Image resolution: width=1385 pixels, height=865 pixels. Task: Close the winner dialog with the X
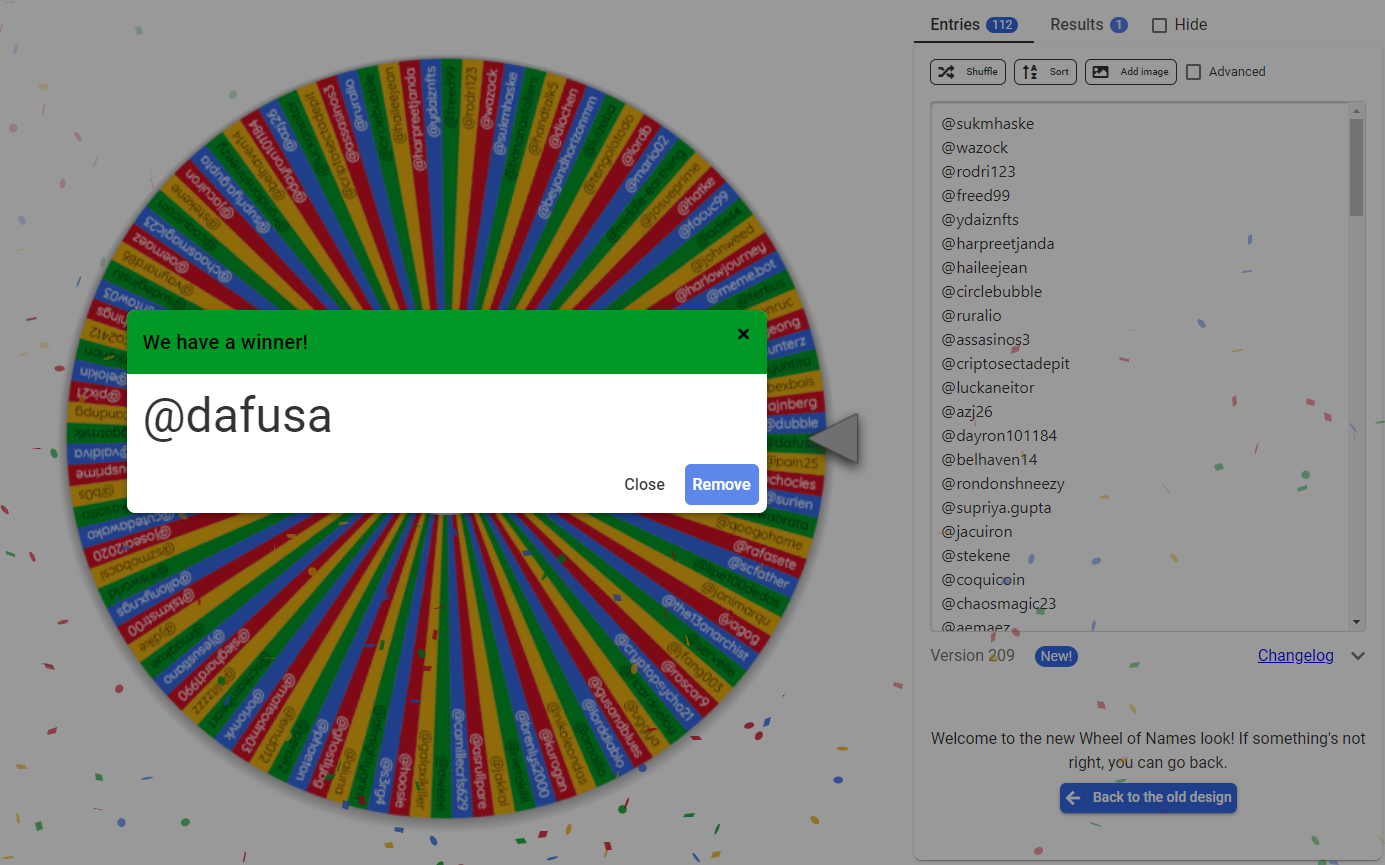[743, 334]
